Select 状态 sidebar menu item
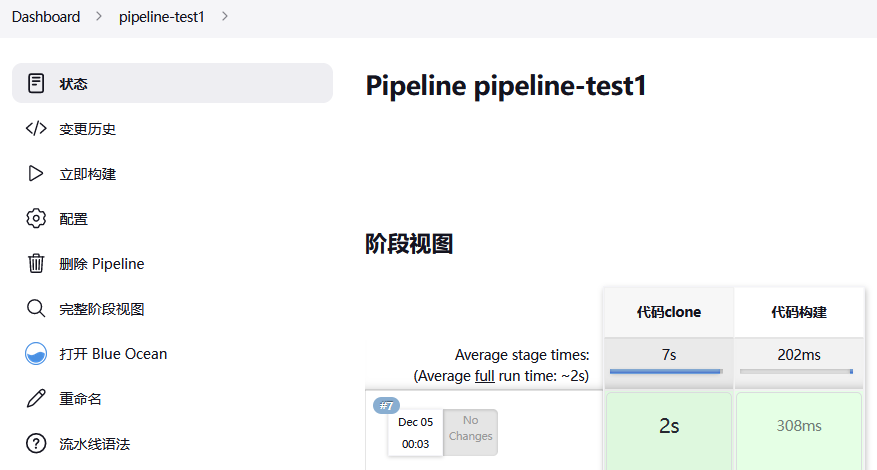The width and height of the screenshot is (877, 470). 74,83
